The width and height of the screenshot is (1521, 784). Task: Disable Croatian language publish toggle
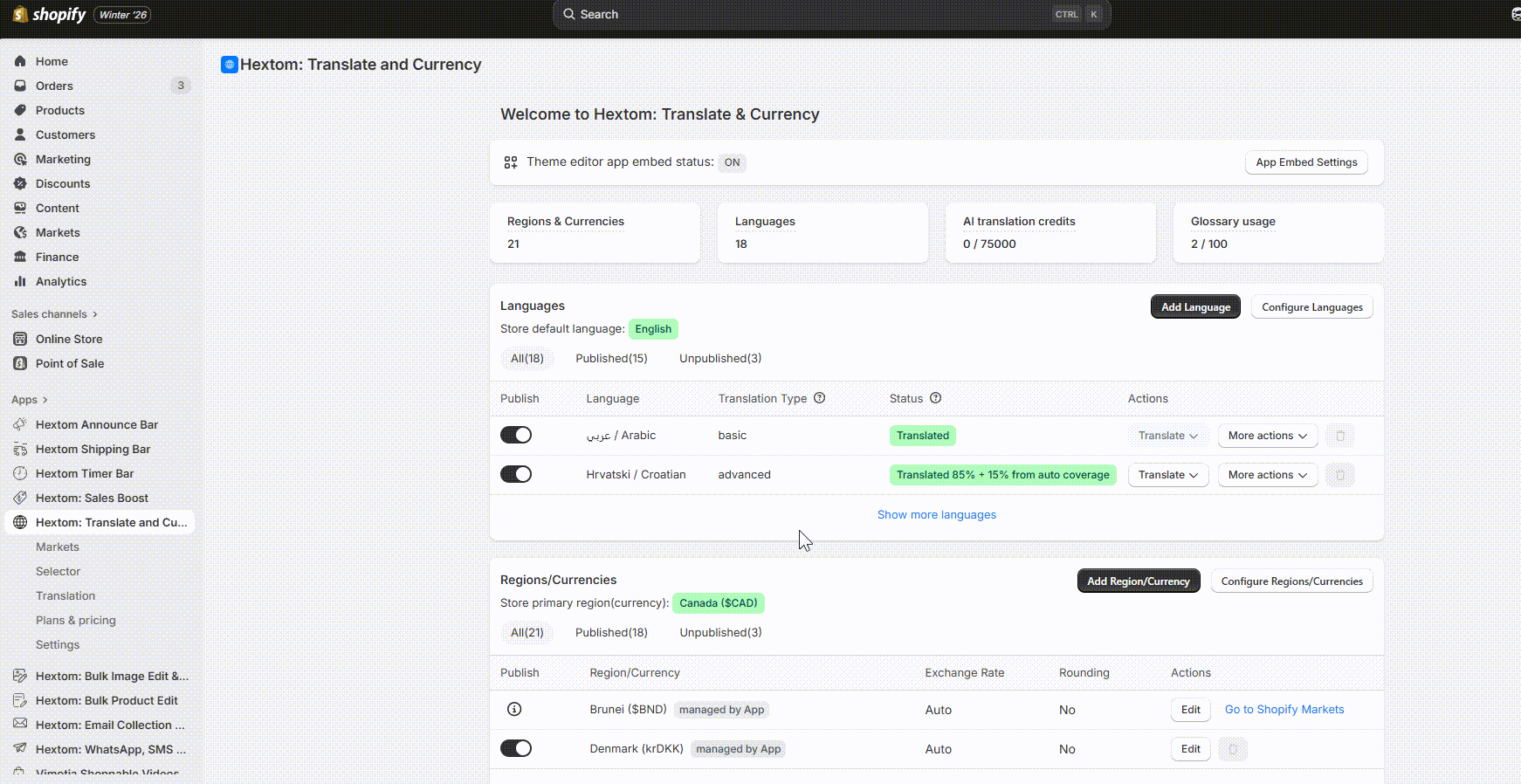[x=516, y=474]
